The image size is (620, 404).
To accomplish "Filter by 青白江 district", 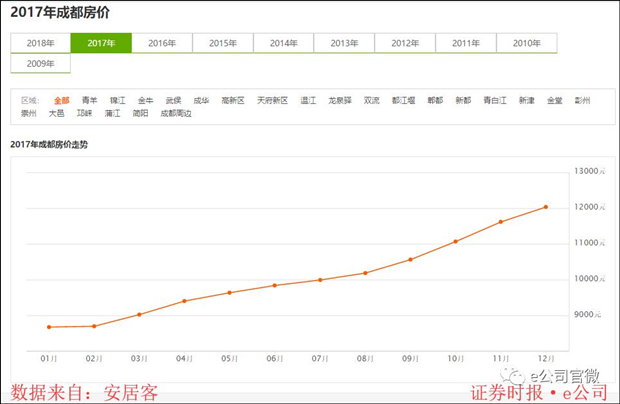I will point(495,100).
